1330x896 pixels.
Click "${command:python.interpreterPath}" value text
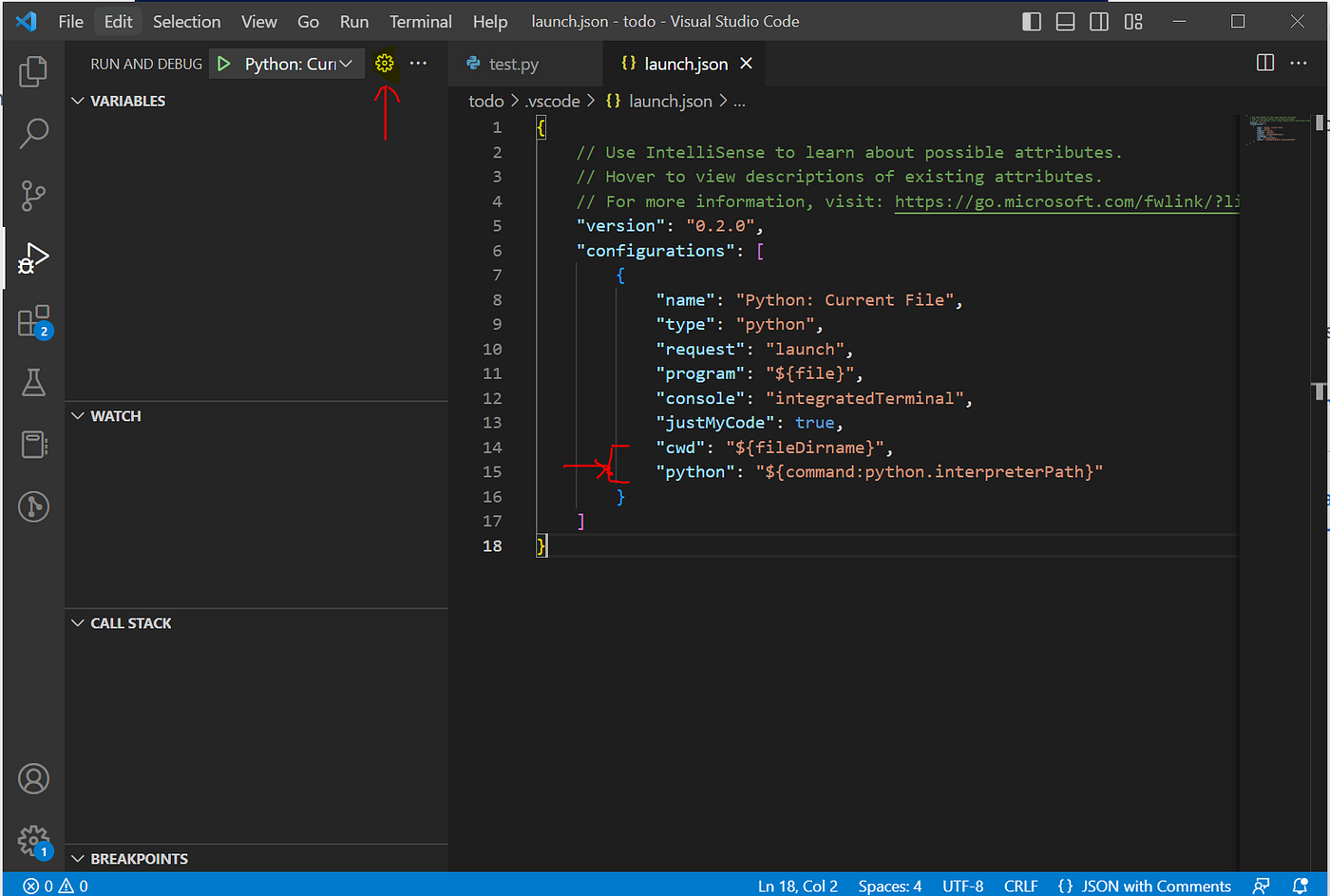[x=929, y=472]
